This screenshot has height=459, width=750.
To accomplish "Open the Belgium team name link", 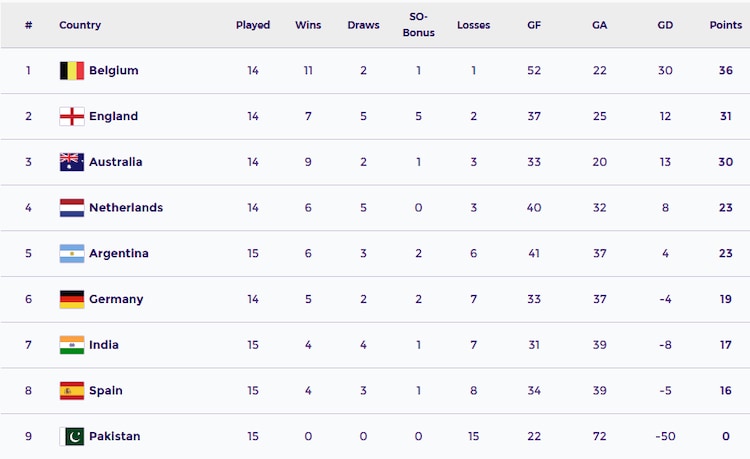I will [x=114, y=70].
